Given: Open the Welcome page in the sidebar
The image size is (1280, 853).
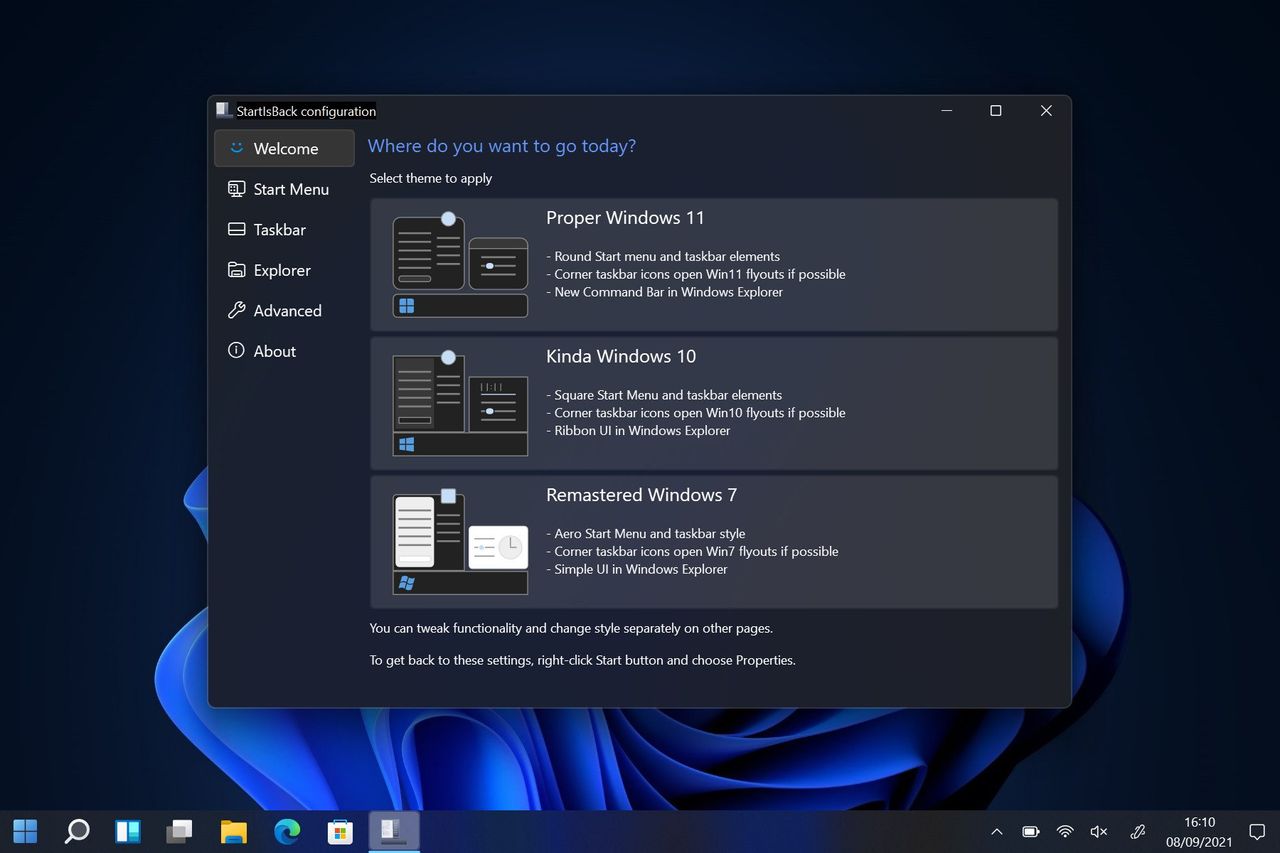Looking at the screenshot, I should (x=284, y=148).
